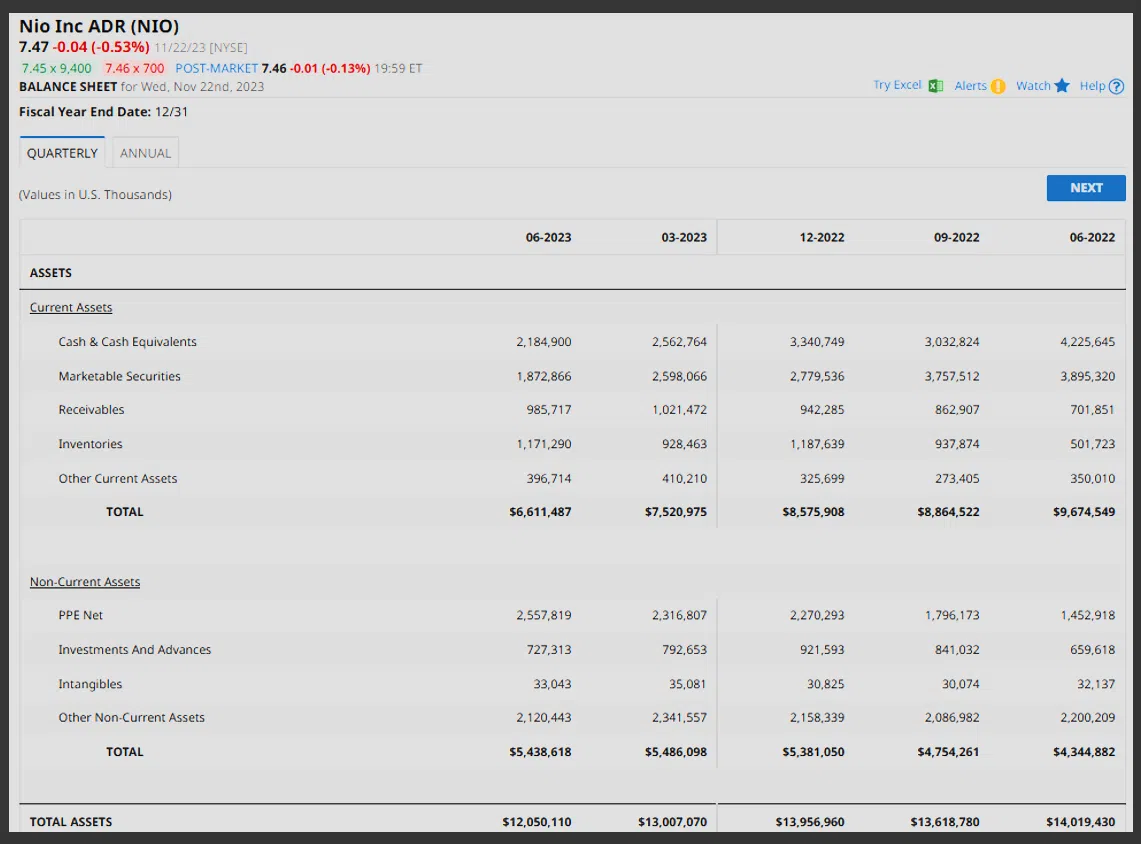This screenshot has height=844, width=1141.
Task: Click the Non-Current Assets underlined heading
Action: (84, 581)
